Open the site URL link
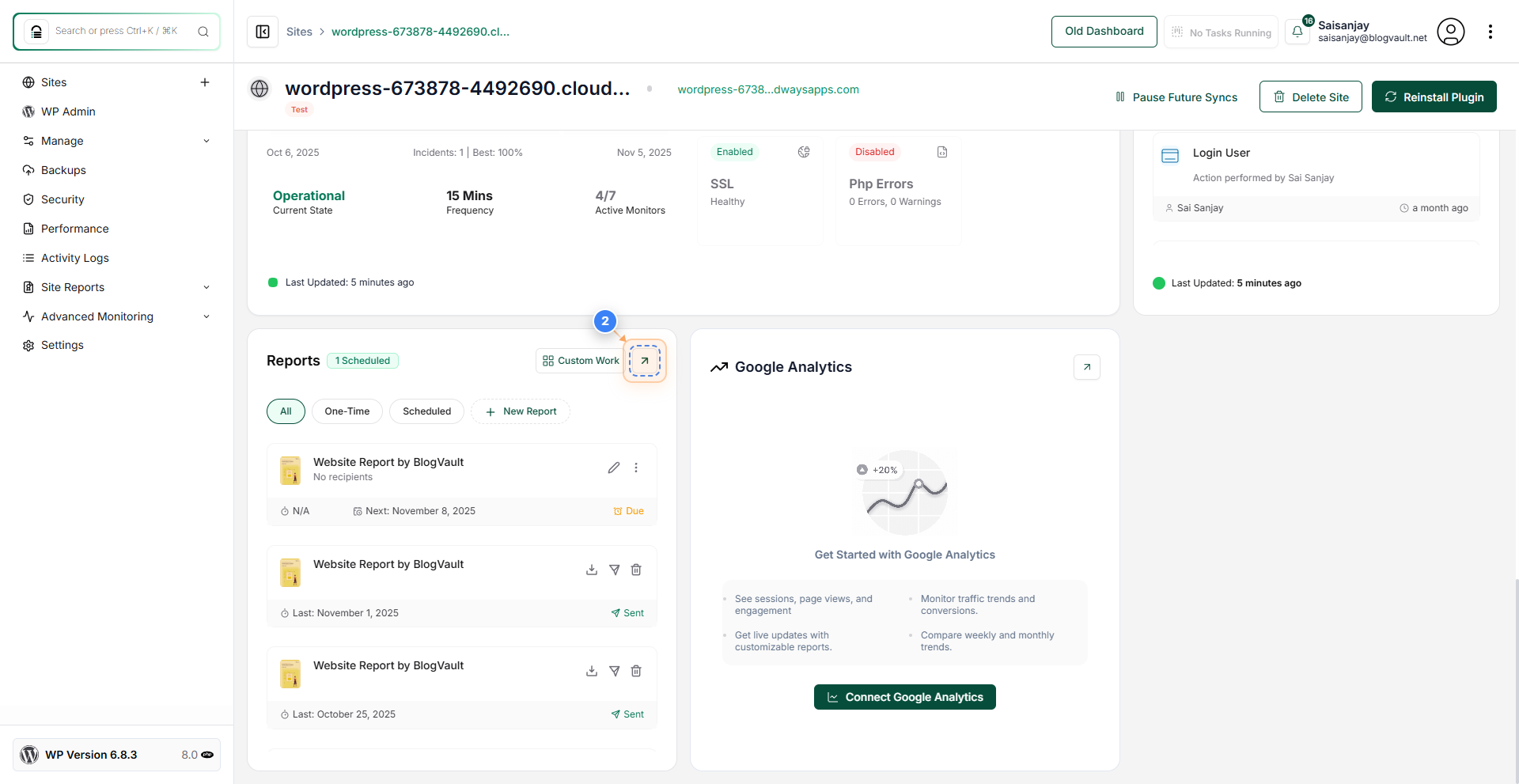 [768, 89]
